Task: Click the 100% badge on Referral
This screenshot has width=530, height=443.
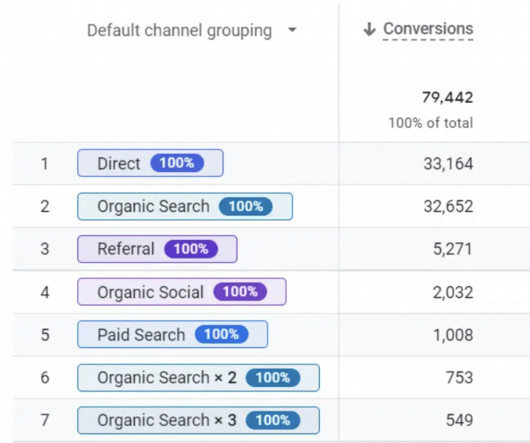Action: pyautogui.click(x=191, y=249)
